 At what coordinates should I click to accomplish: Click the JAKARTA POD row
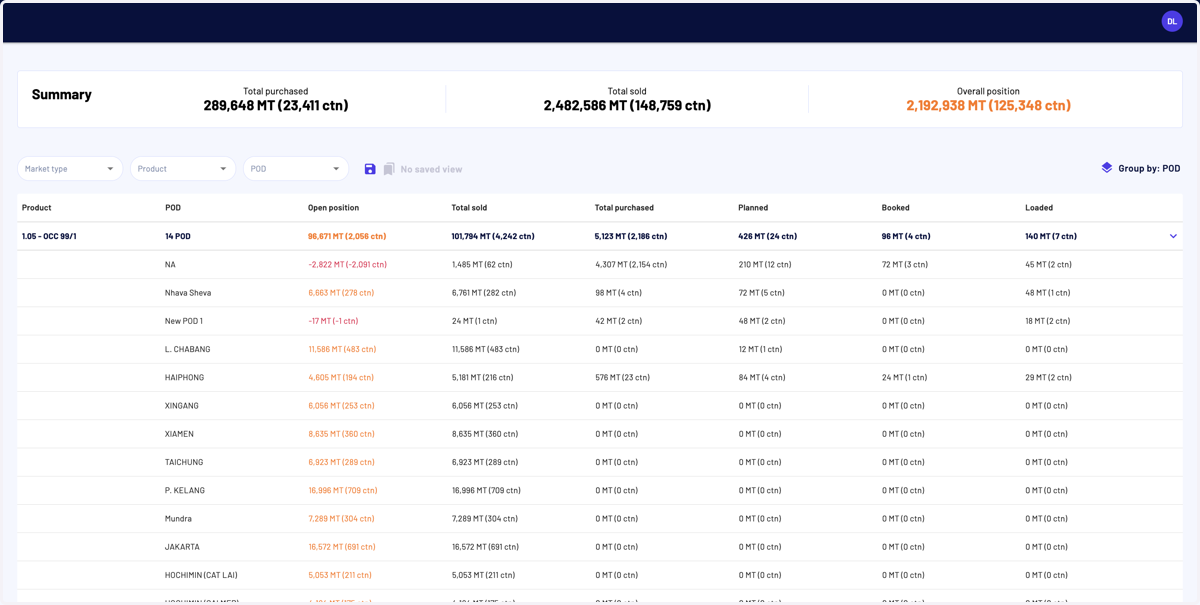pos(600,547)
